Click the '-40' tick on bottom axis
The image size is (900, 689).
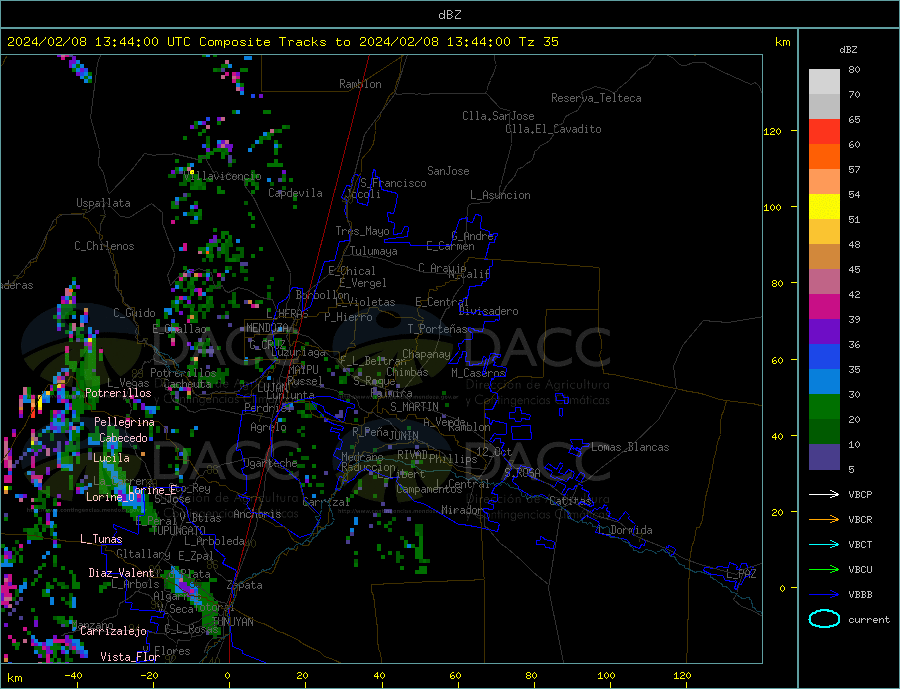tap(73, 675)
